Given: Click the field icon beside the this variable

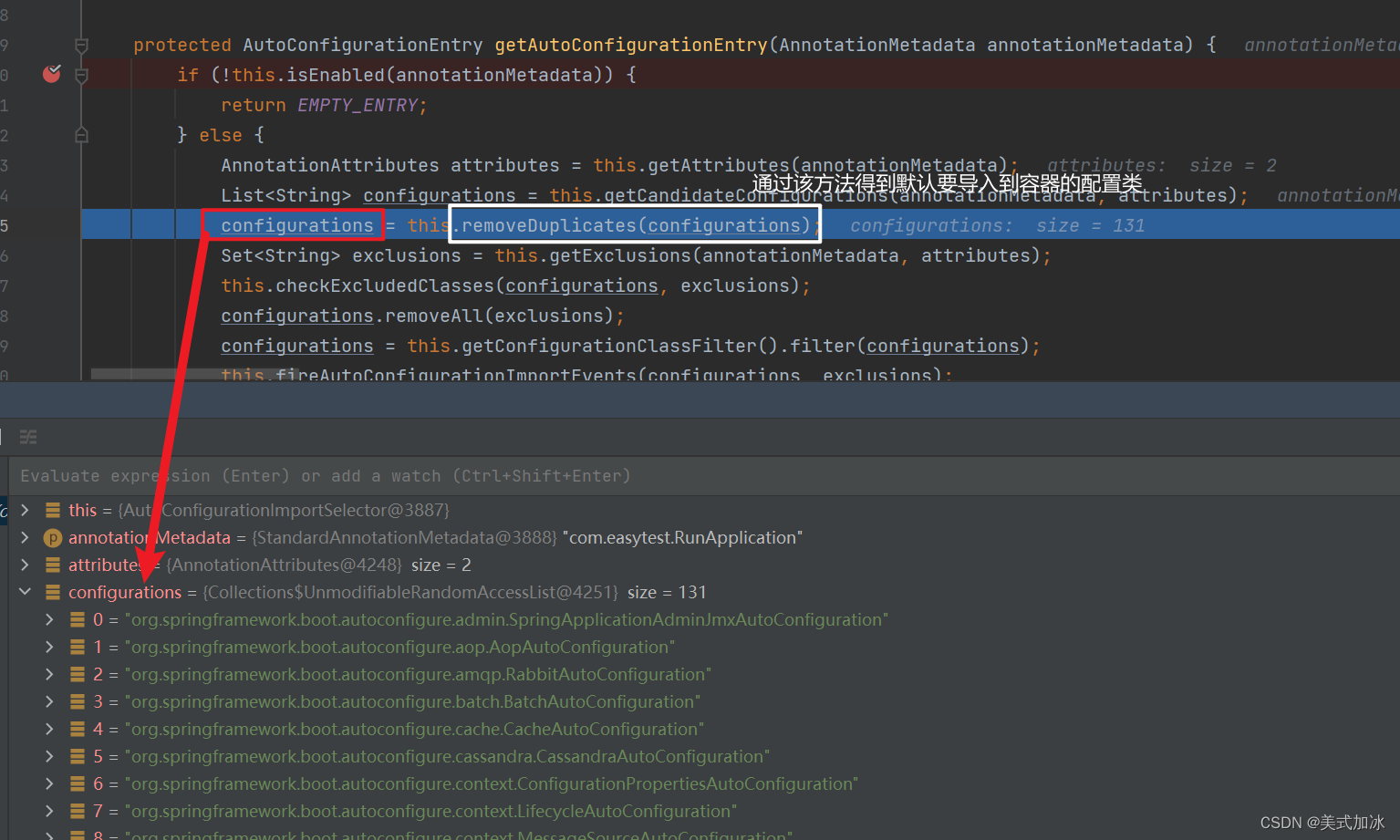Looking at the screenshot, I should (52, 510).
